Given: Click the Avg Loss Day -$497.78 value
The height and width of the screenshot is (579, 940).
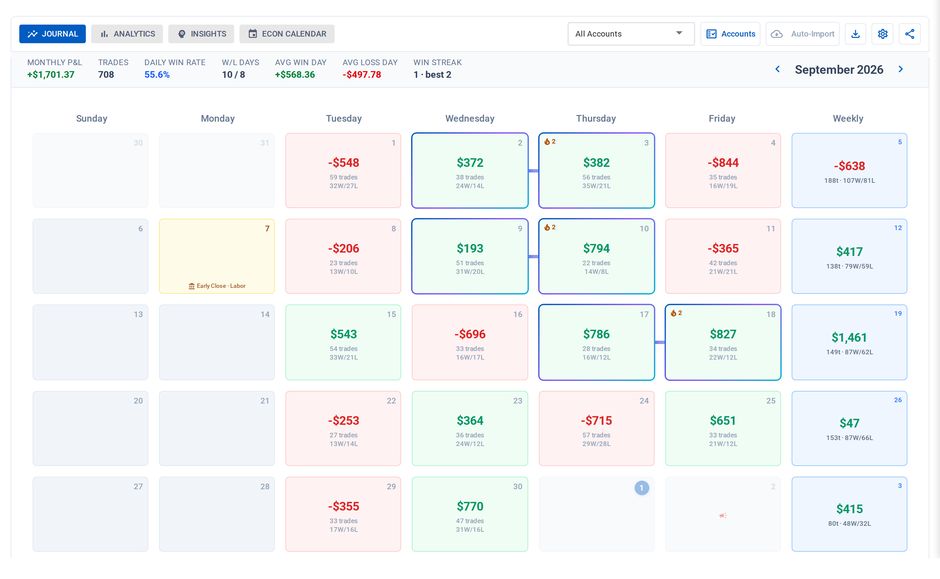Looking at the screenshot, I should 361,74.
